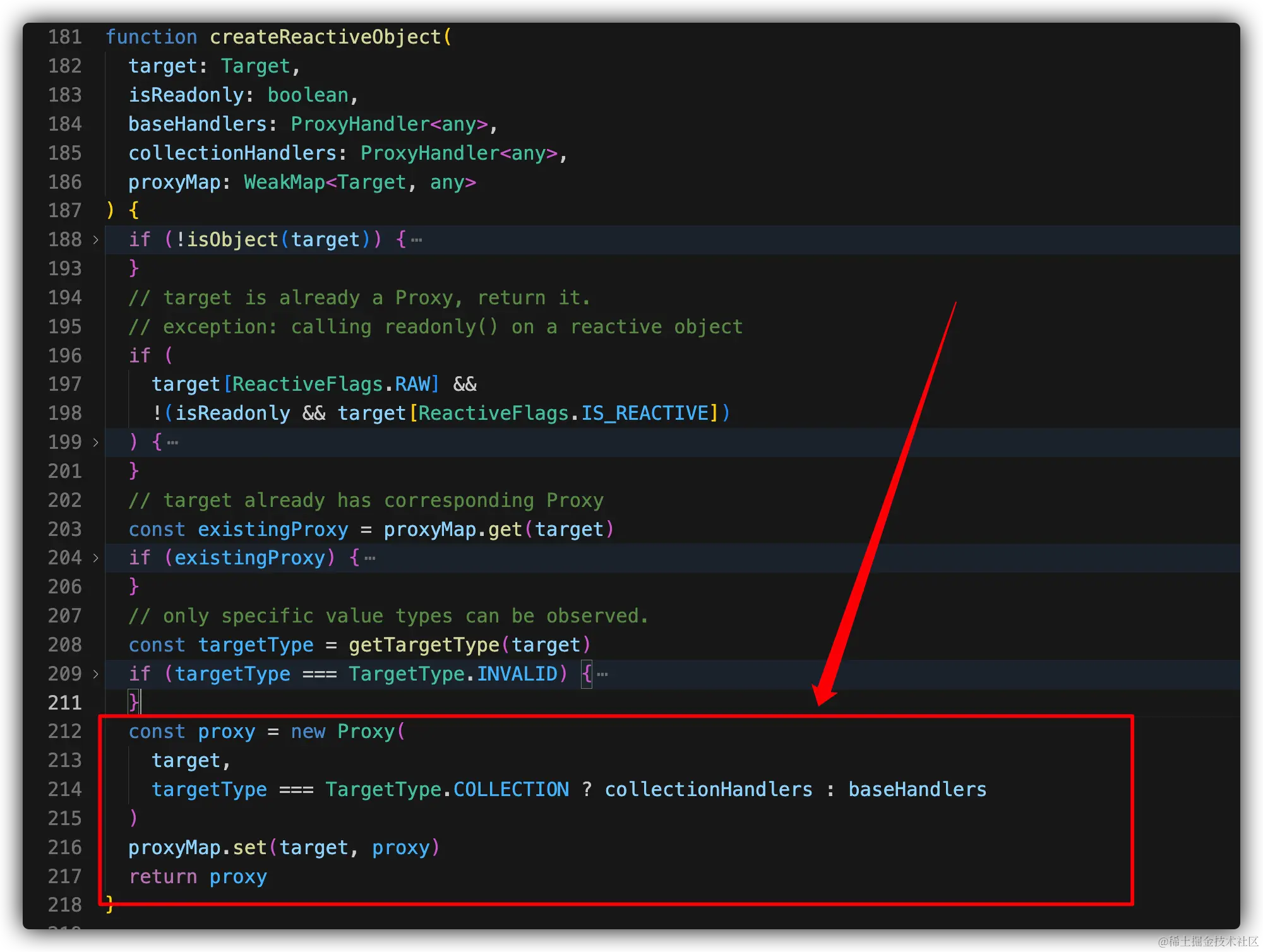Click the return proxy statement
The image size is (1263, 952).
point(198,877)
